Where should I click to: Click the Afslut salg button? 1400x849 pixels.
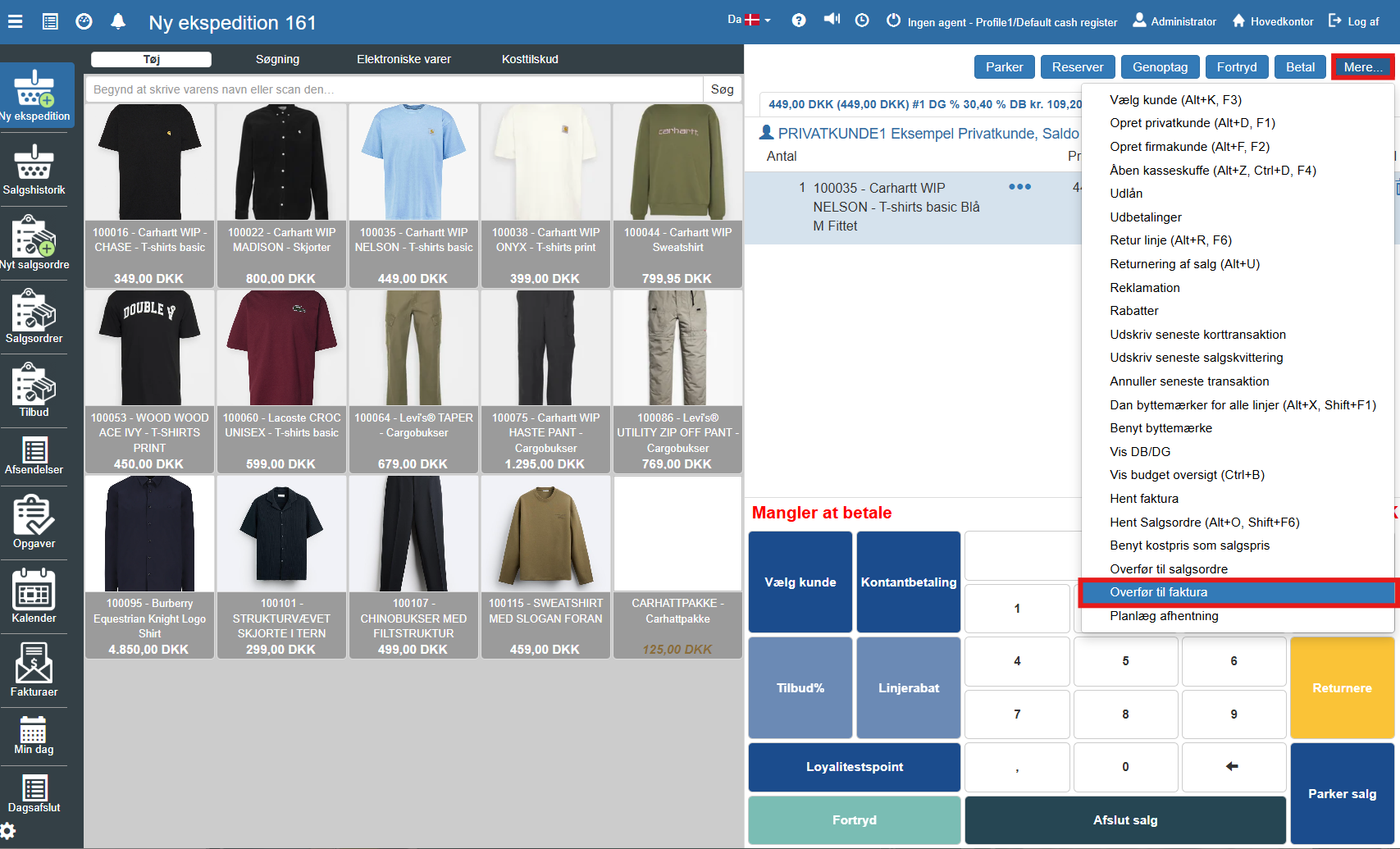click(x=1125, y=820)
